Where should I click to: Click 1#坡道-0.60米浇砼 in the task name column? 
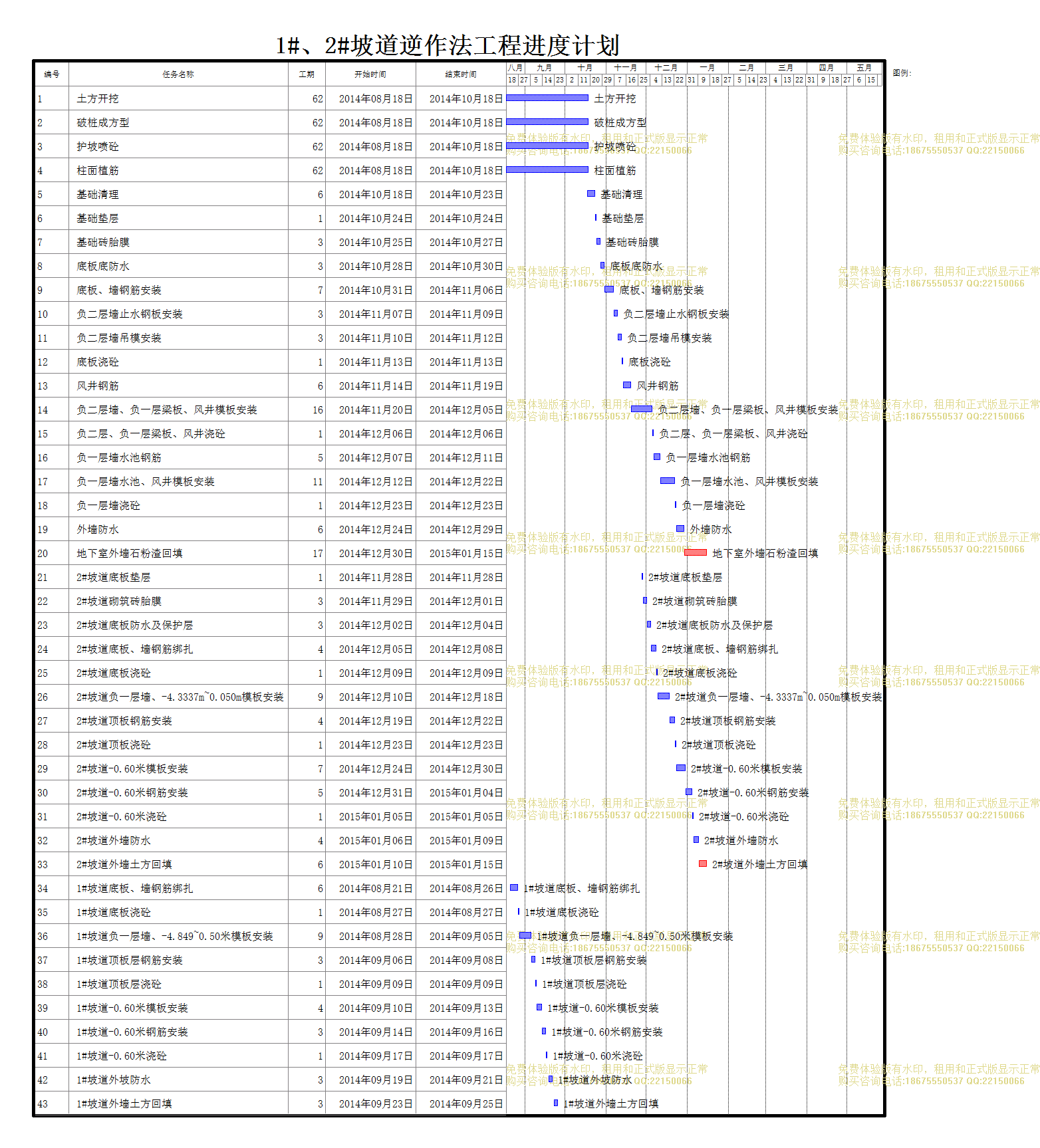pyautogui.click(x=122, y=1056)
